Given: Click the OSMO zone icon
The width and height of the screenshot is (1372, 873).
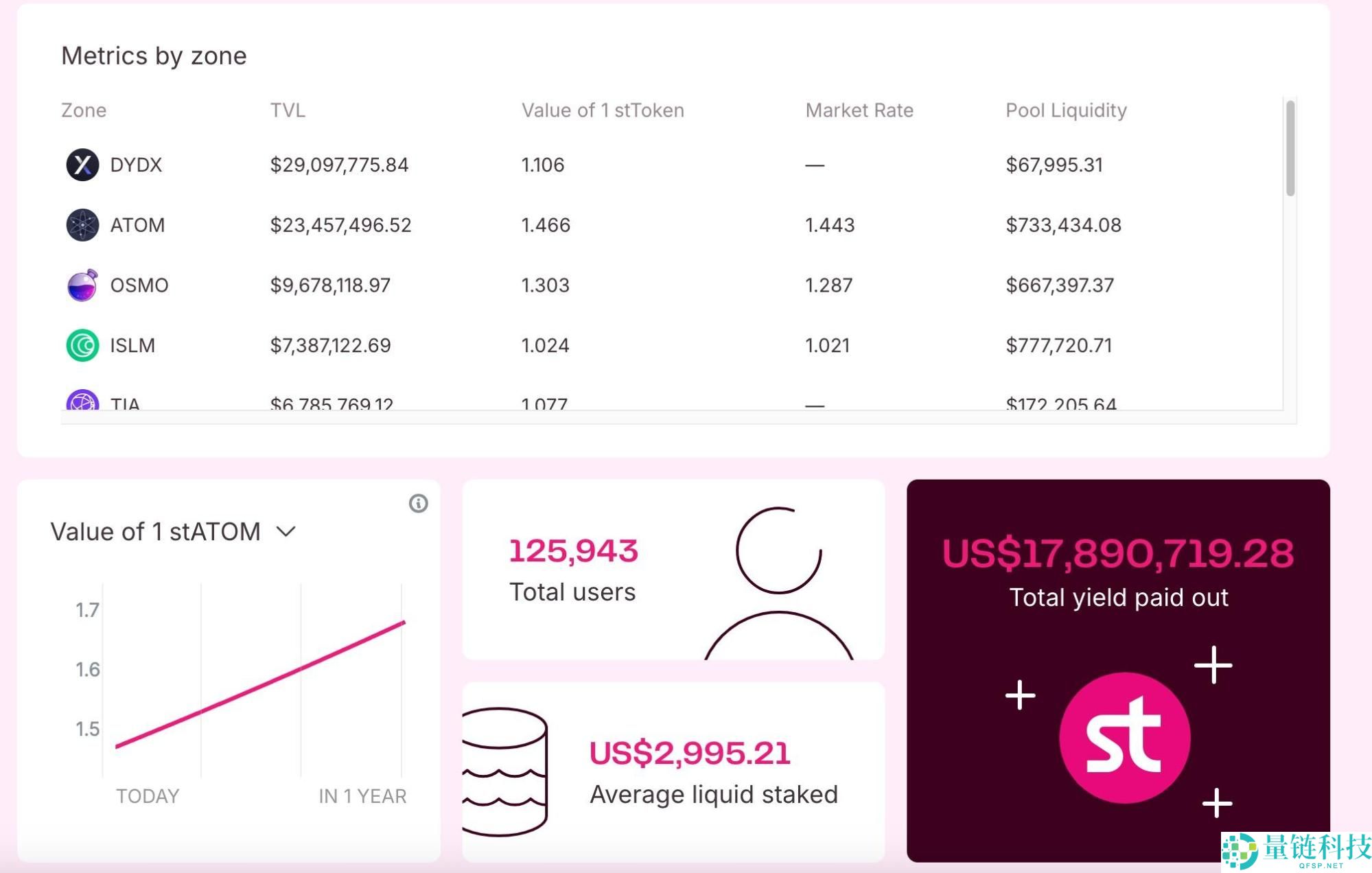Looking at the screenshot, I should (x=82, y=286).
